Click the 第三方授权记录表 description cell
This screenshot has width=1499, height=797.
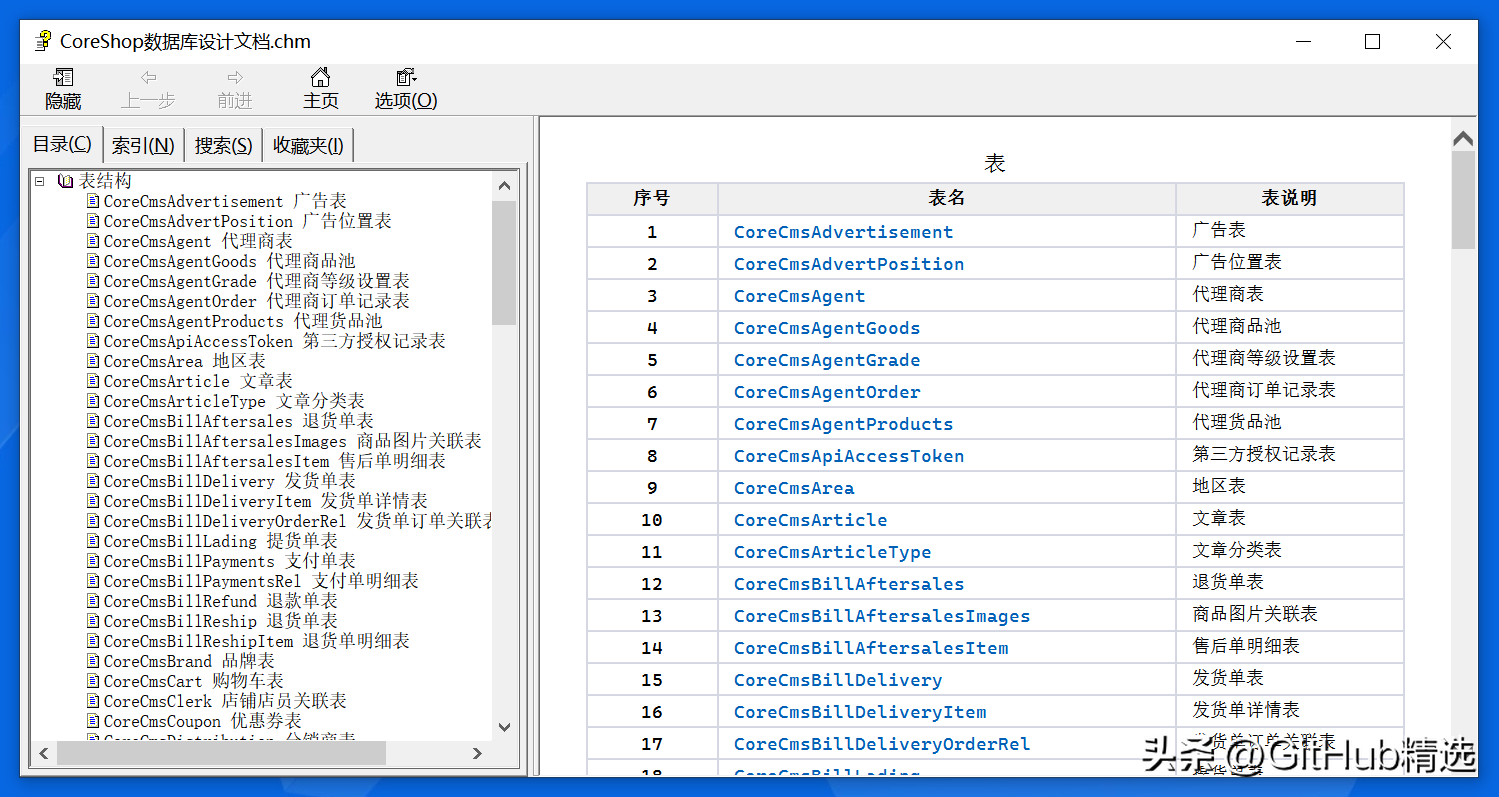pos(1290,455)
